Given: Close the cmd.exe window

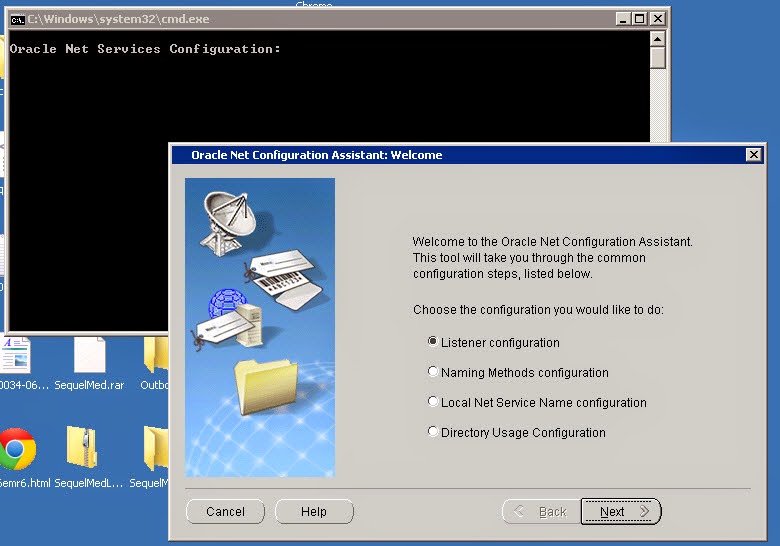Looking at the screenshot, I should tap(658, 19).
